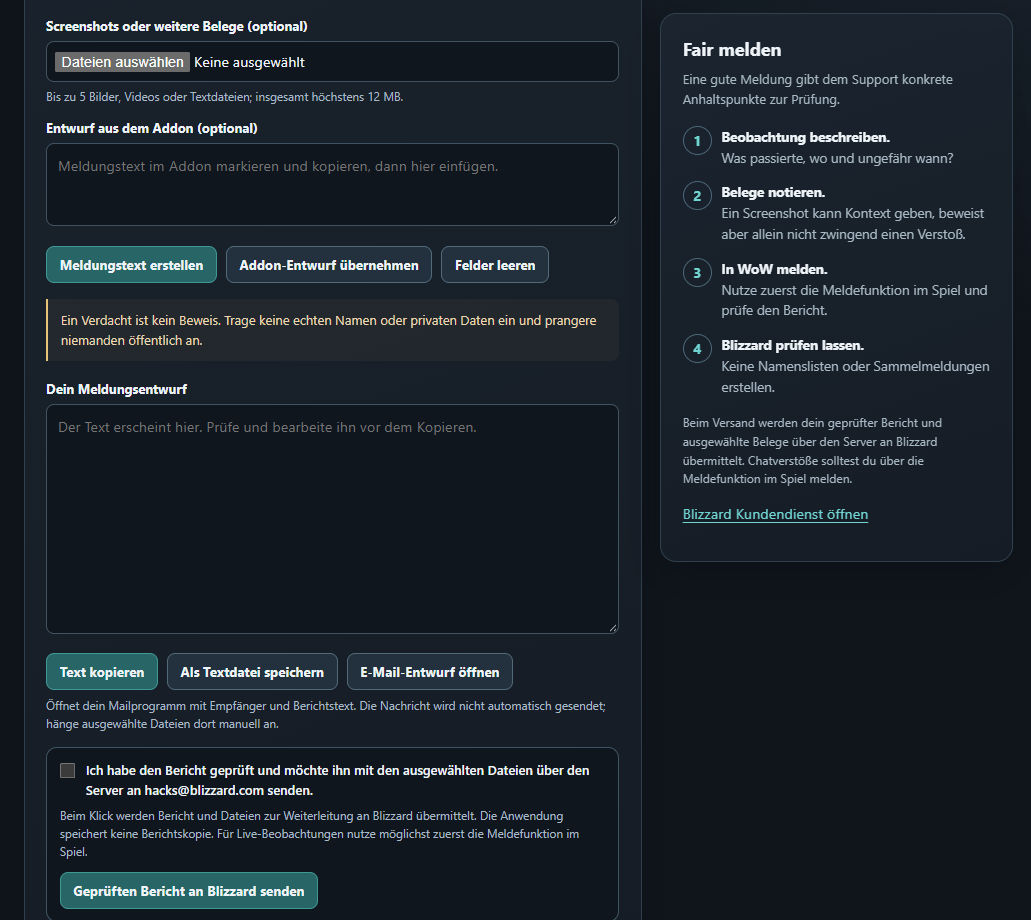The image size is (1031, 920).
Task: Click the 'Ich habe den Bericht geprüft' label text
Action: click(x=337, y=781)
